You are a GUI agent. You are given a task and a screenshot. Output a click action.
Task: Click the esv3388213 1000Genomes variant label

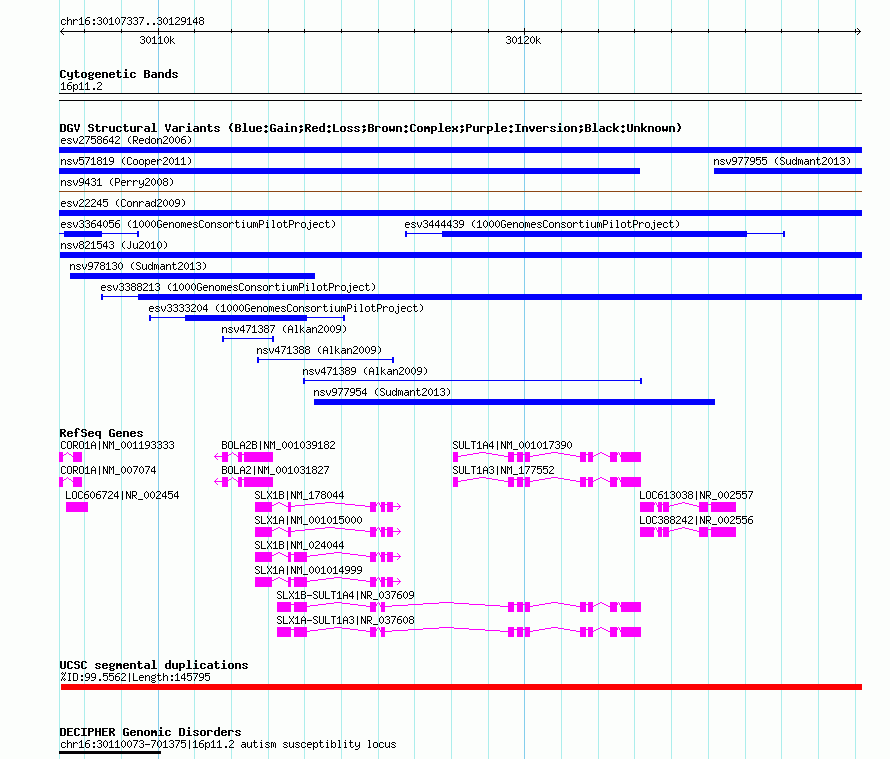(238, 287)
